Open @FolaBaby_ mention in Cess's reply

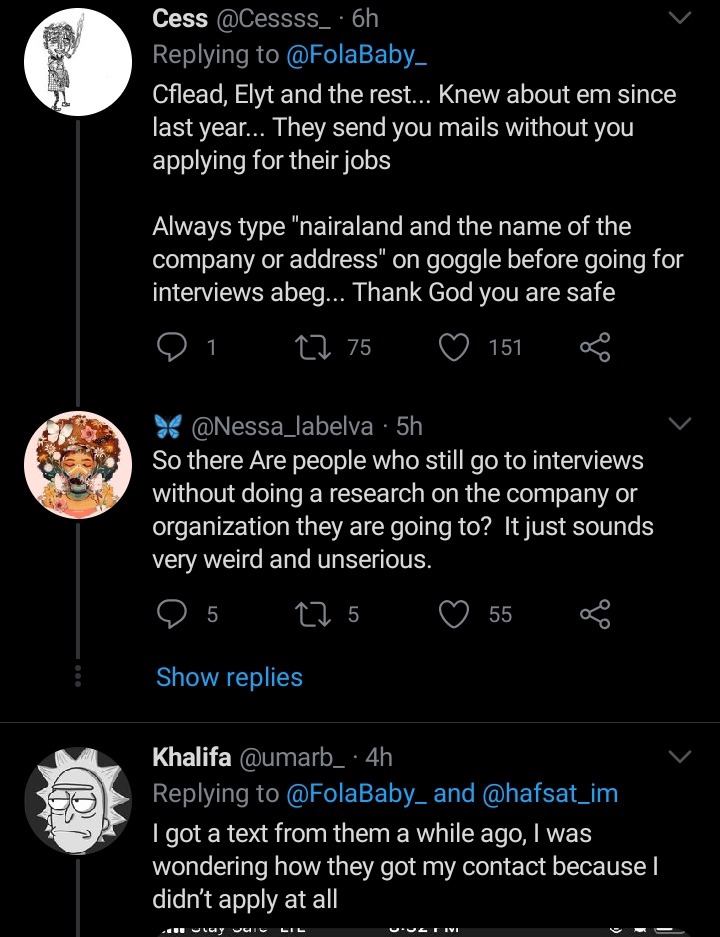point(357,55)
